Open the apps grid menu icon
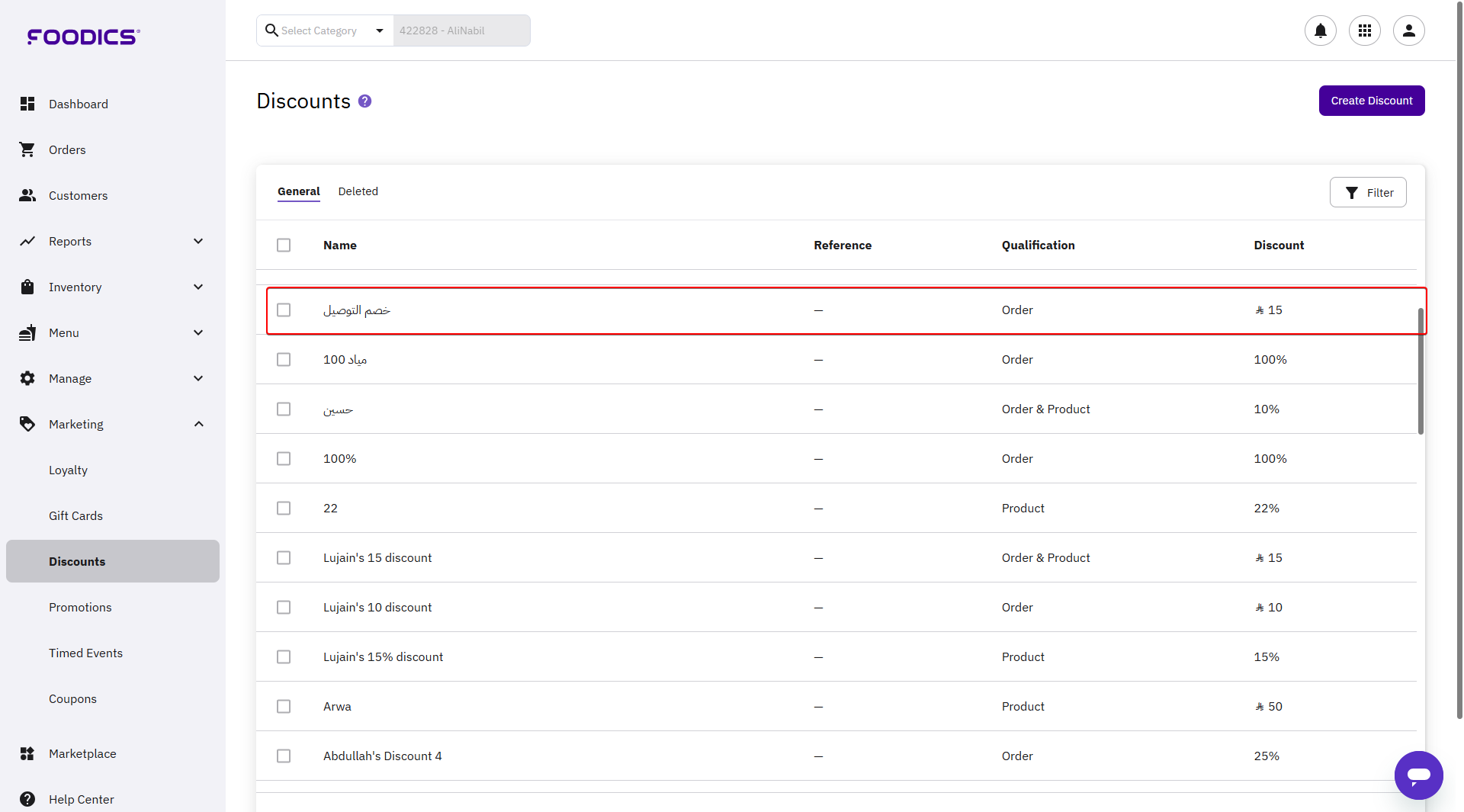The height and width of the screenshot is (812, 1464). (x=1364, y=30)
